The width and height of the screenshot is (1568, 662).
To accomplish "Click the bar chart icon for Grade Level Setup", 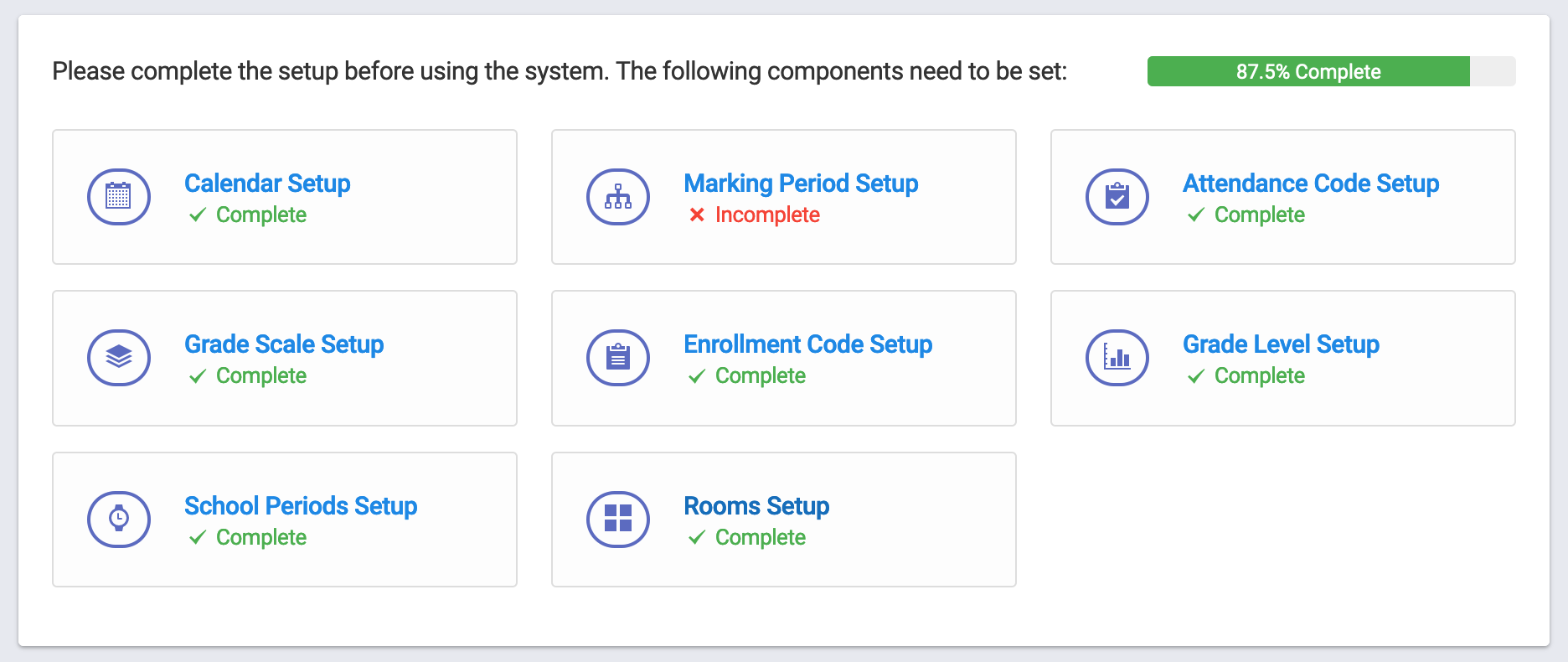I will coord(1117,358).
